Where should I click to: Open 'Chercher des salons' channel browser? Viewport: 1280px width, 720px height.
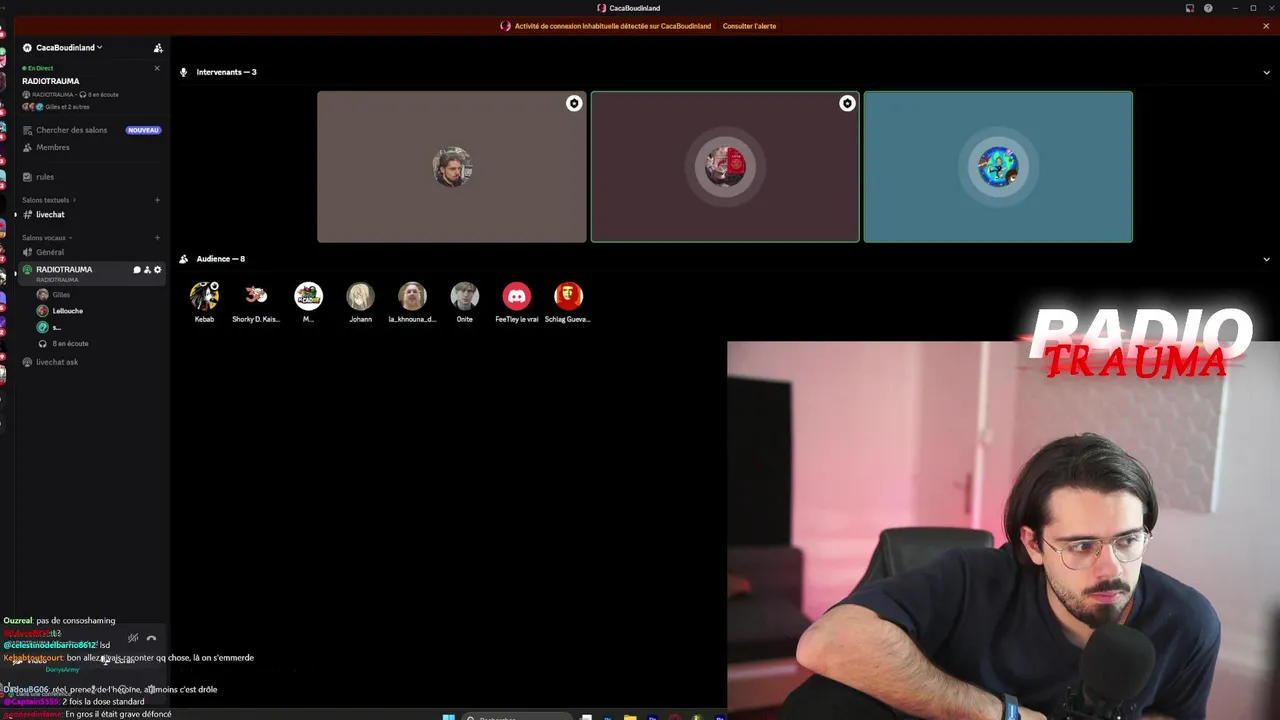tap(71, 130)
